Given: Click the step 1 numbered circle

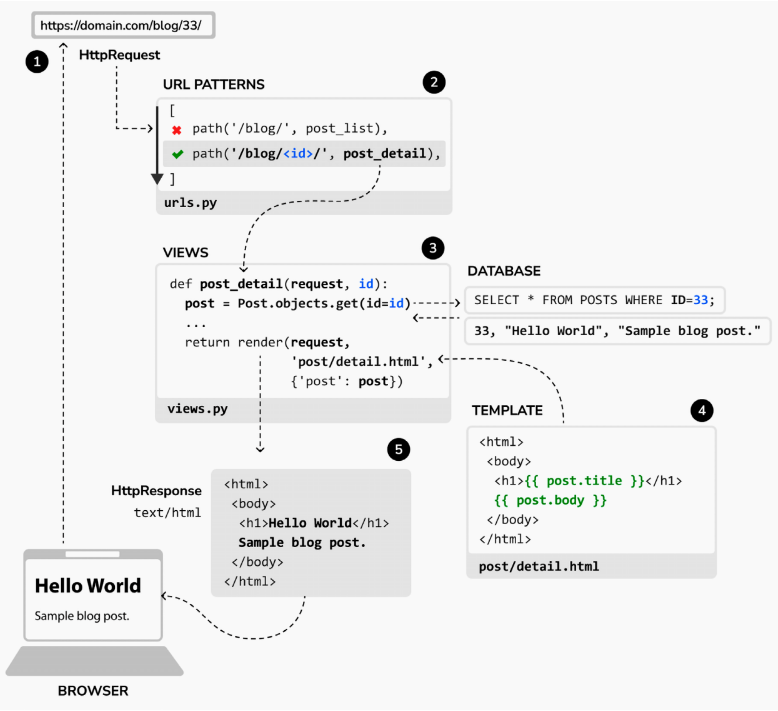Looking at the screenshot, I should click(37, 62).
